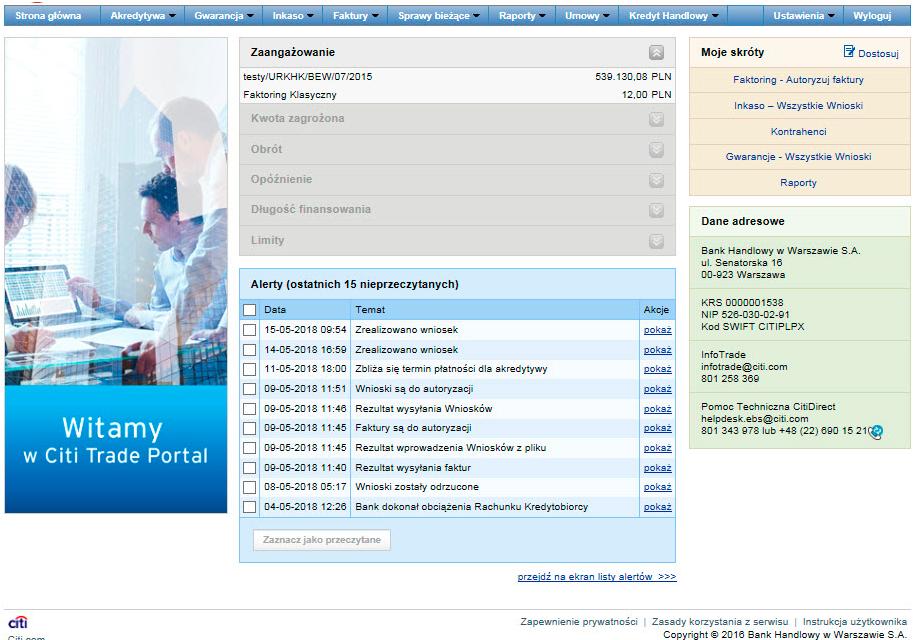Click pokaż for Bank dokonał obciążenia alert
Viewport: 915px width, 640px height.
(x=658, y=508)
